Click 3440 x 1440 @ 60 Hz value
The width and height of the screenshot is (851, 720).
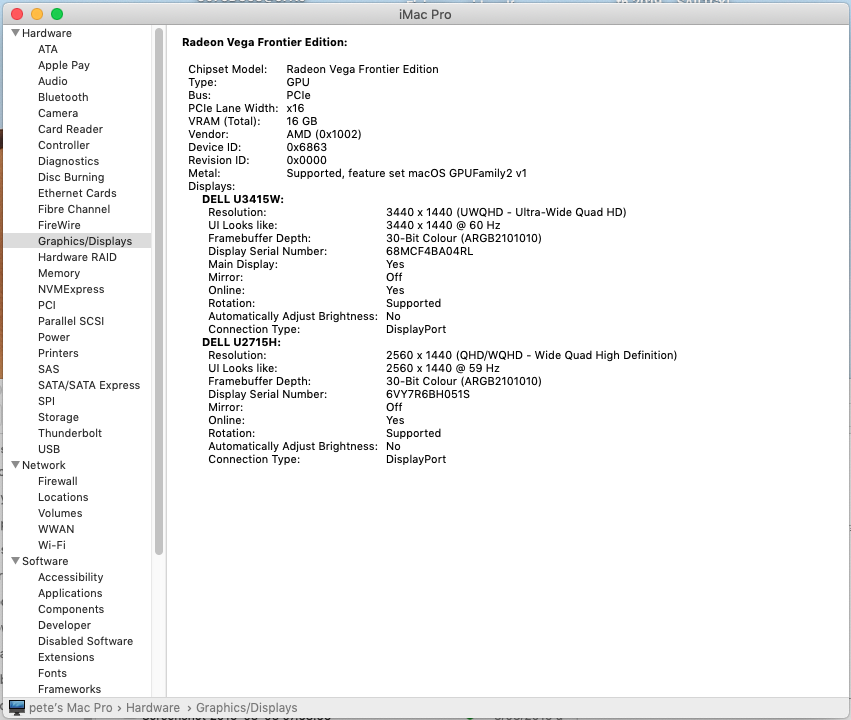pyautogui.click(x=443, y=225)
